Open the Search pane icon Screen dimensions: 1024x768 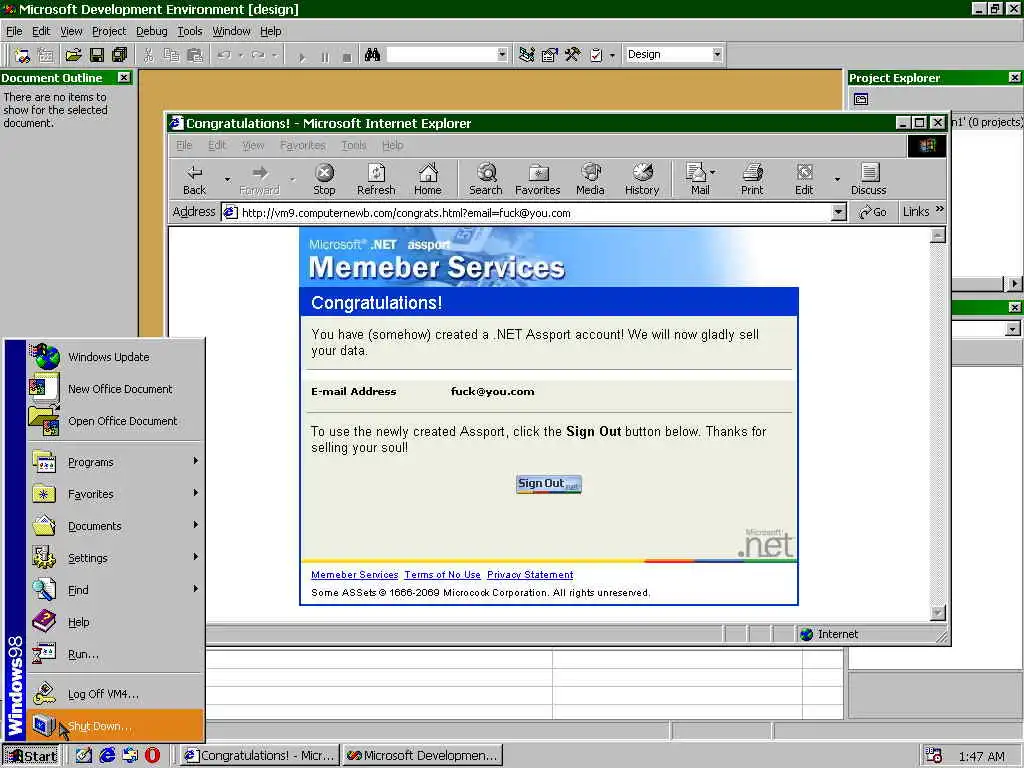tap(486, 179)
